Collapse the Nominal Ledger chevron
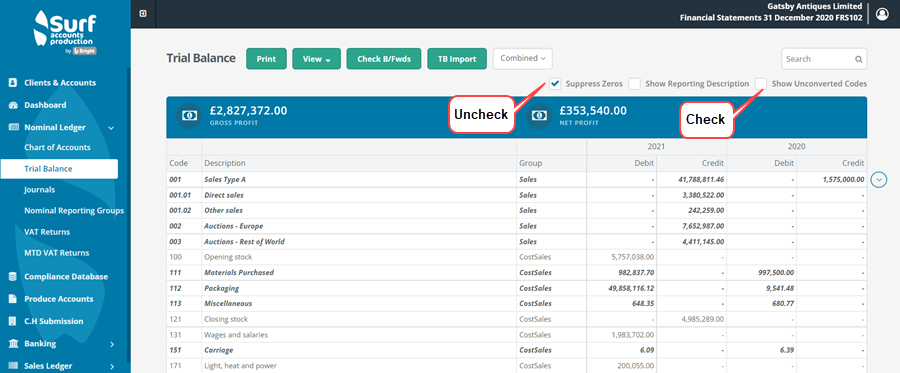 [111, 128]
